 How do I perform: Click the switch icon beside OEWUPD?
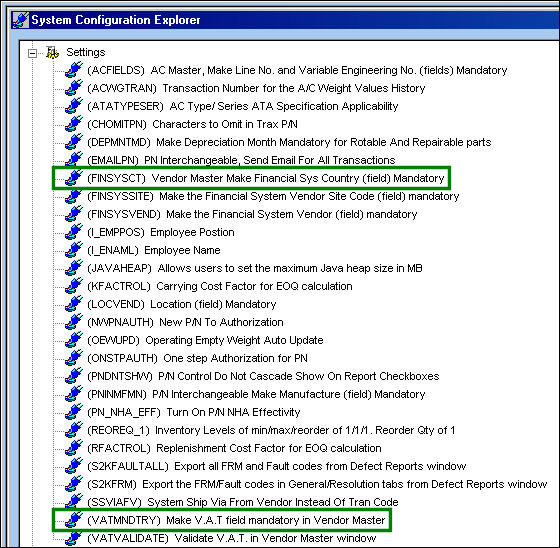coord(74,340)
